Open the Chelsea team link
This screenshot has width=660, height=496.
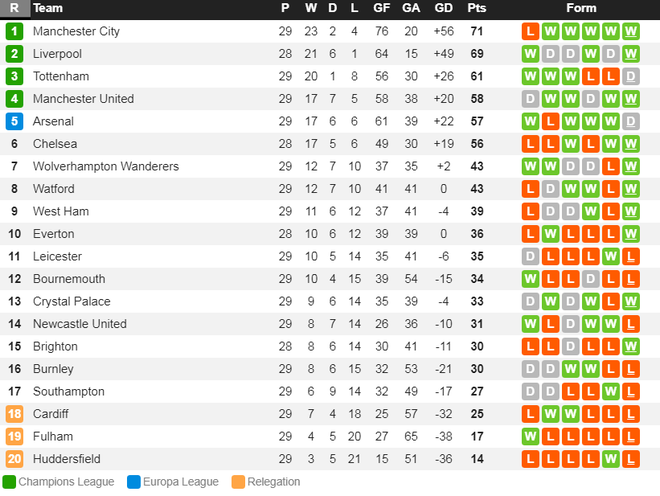(55, 144)
